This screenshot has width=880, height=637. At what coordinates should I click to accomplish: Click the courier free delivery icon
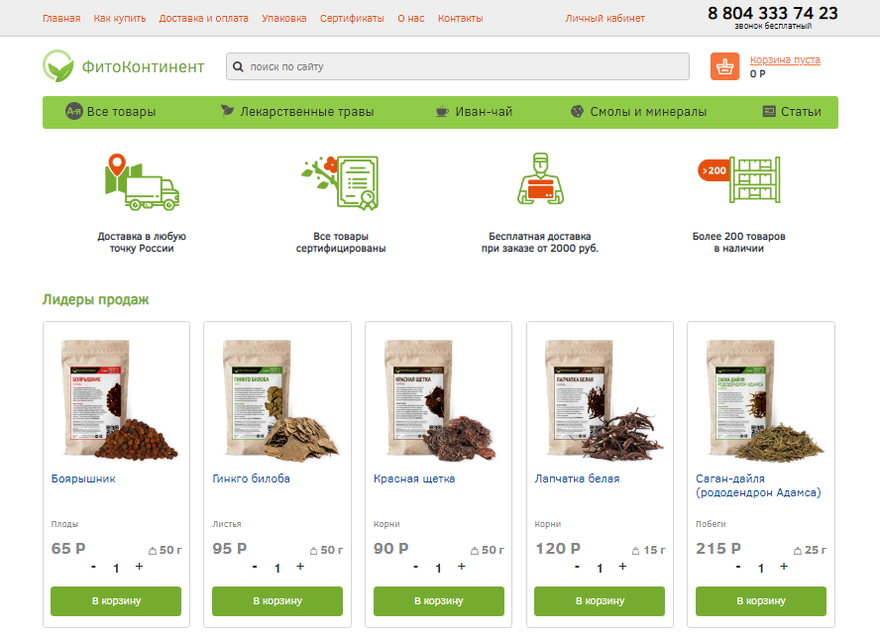pyautogui.click(x=540, y=178)
